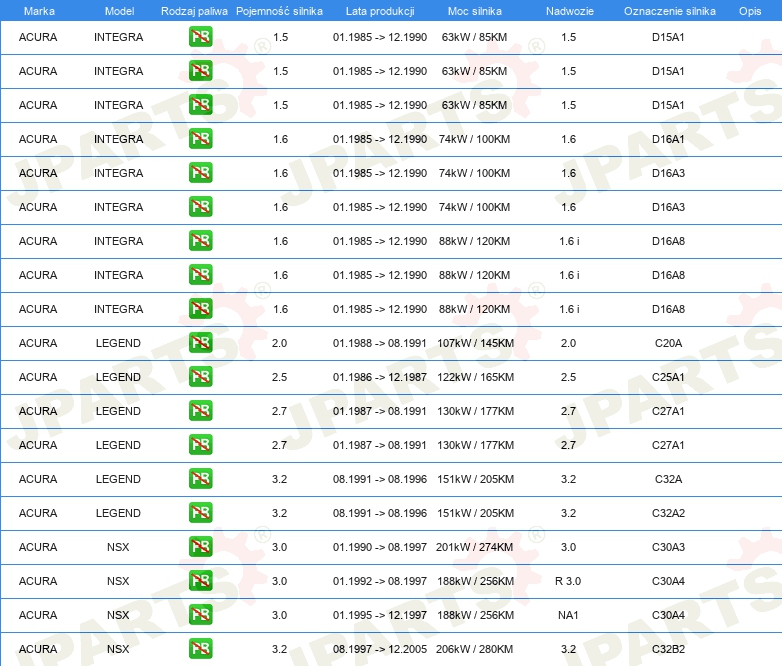Click the fuel icon in the NSX R 3.0 row

click(x=200, y=581)
